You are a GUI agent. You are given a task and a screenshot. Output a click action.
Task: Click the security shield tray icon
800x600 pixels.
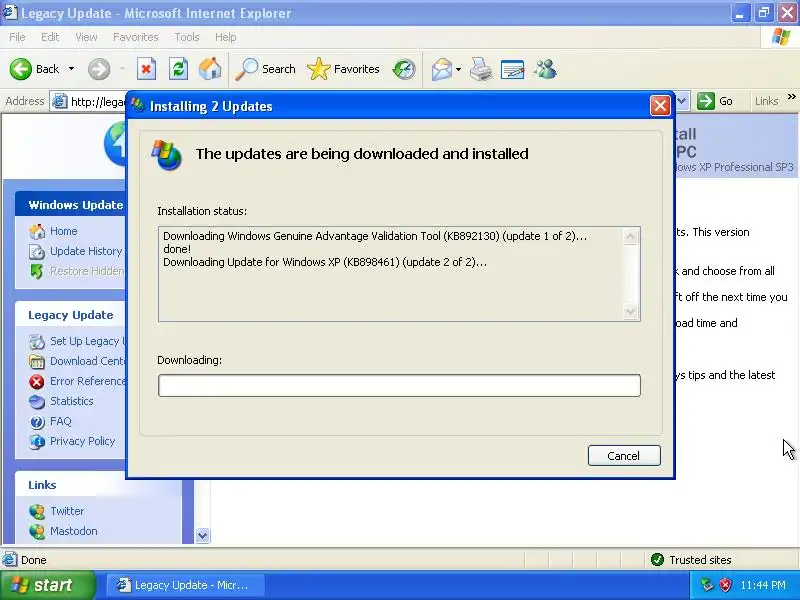(x=725, y=585)
